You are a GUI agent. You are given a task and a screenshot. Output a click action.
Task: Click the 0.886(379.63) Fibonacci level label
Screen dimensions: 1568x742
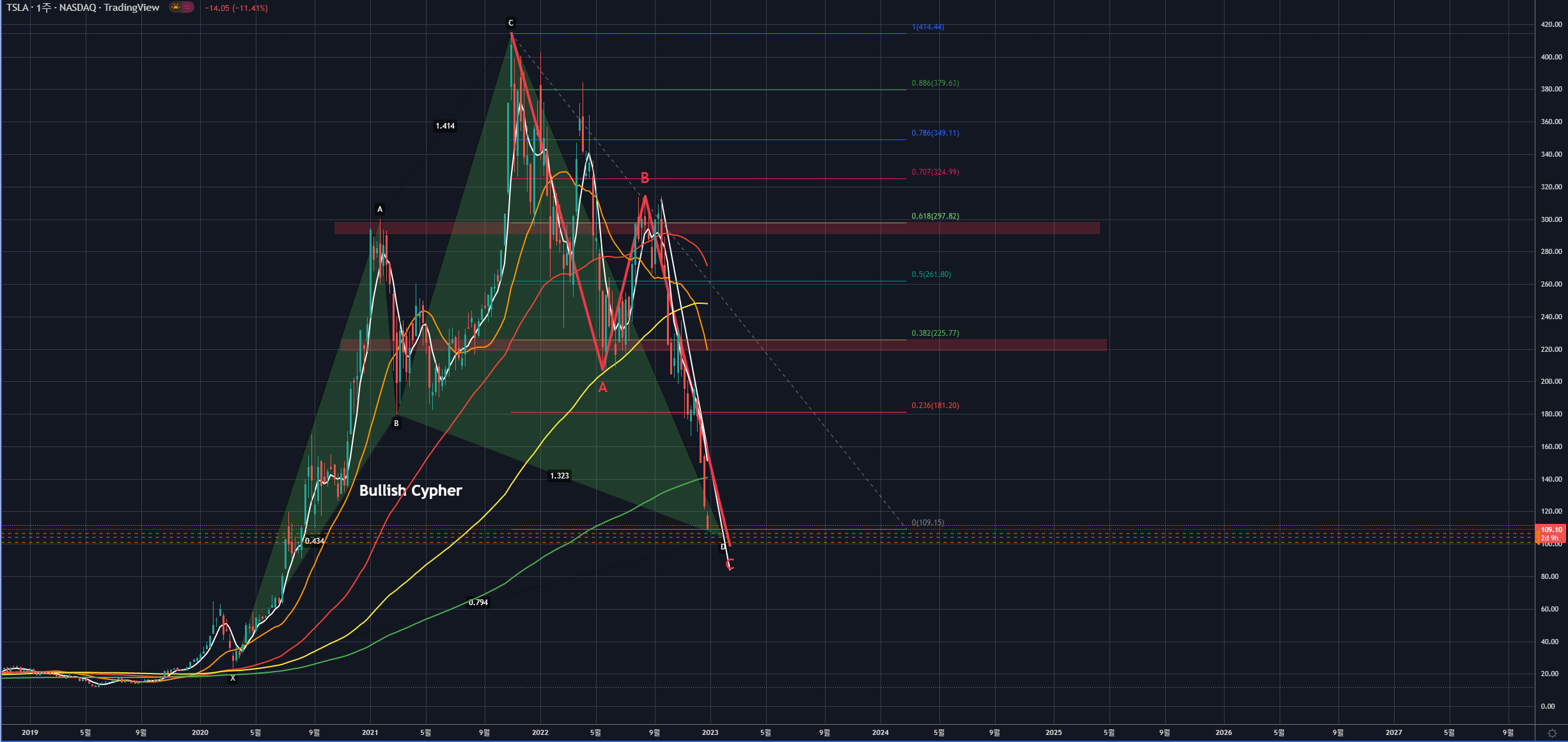pos(935,83)
